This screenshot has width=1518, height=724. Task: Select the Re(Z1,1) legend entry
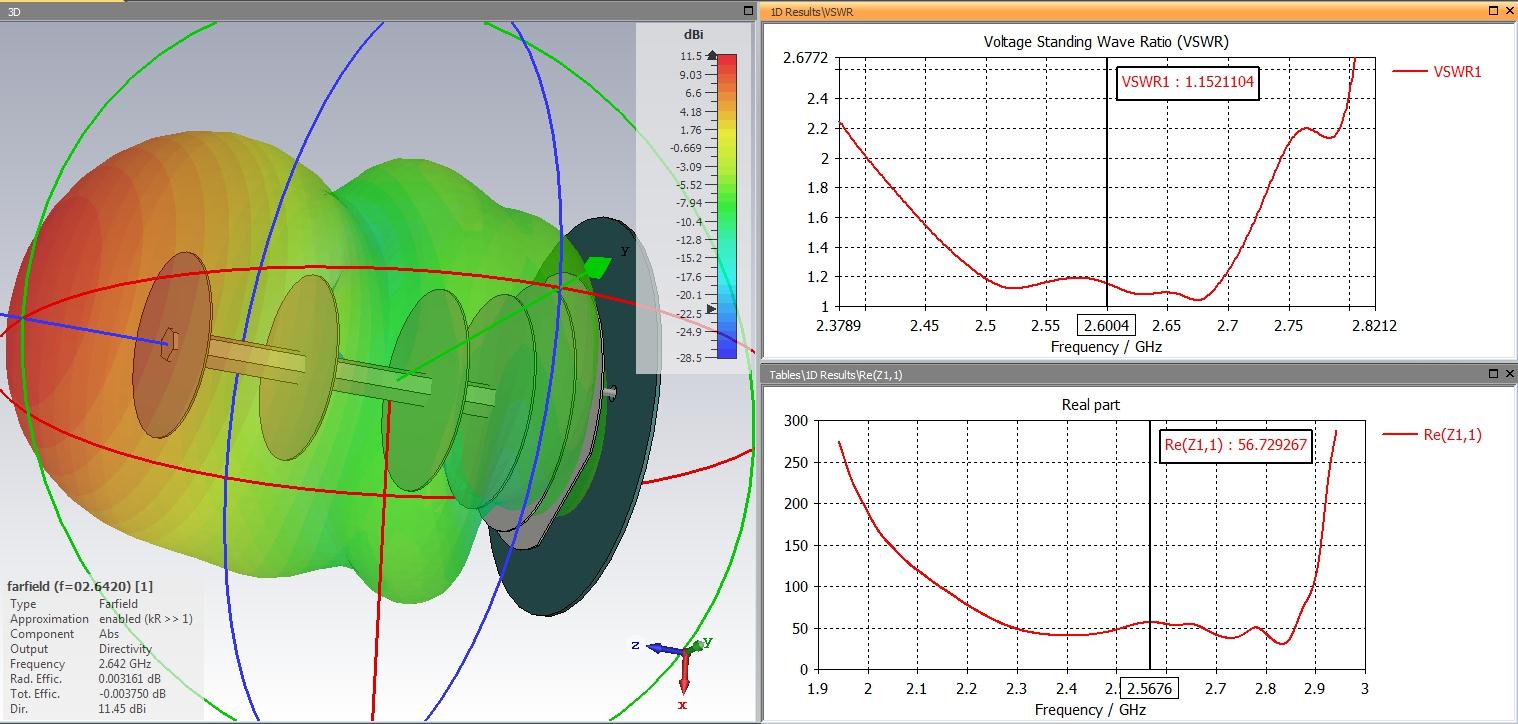(x=1432, y=434)
